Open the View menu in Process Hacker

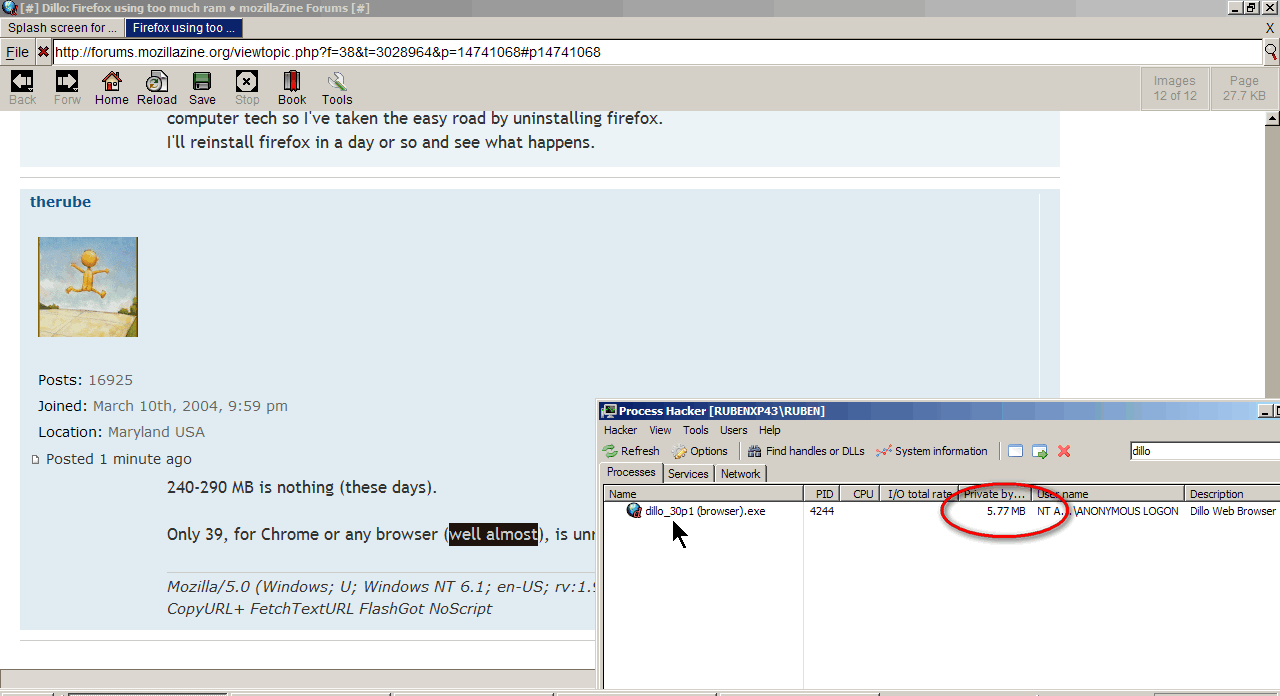point(660,430)
